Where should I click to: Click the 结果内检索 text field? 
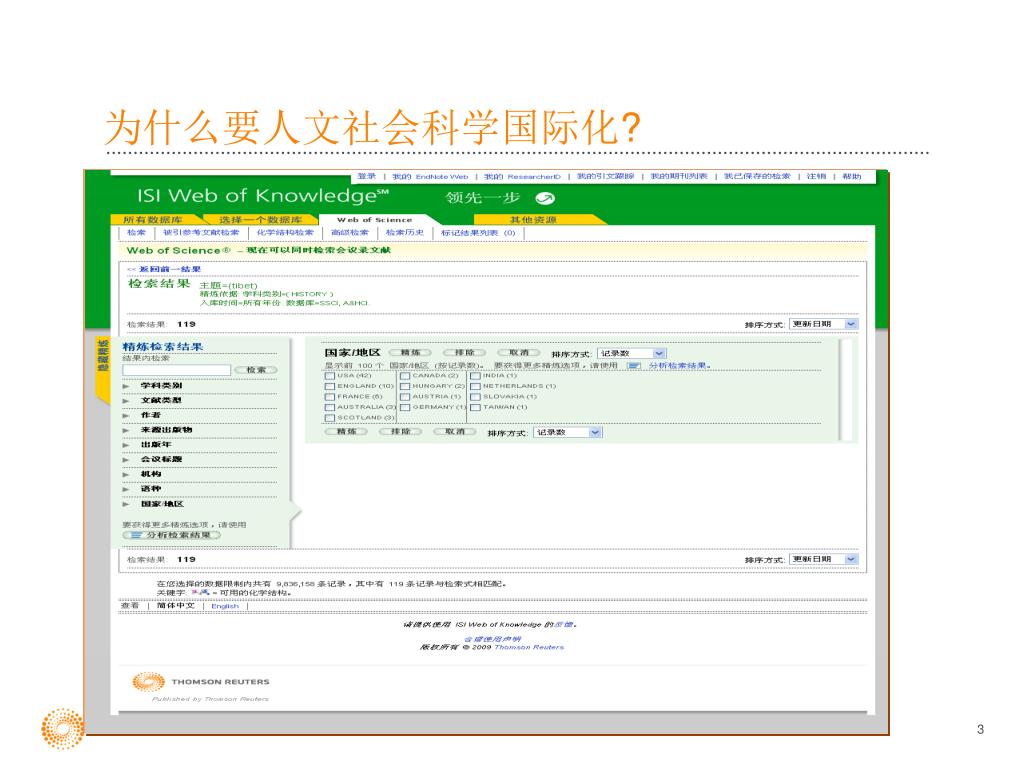(x=177, y=370)
